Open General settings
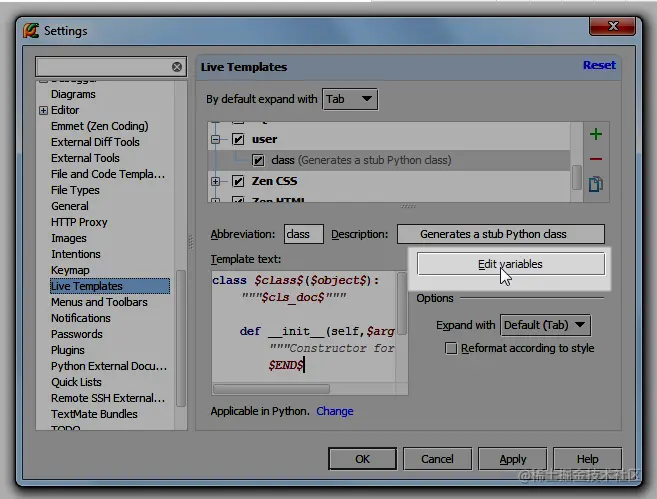Image resolution: width=657 pixels, height=499 pixels. tap(70, 206)
